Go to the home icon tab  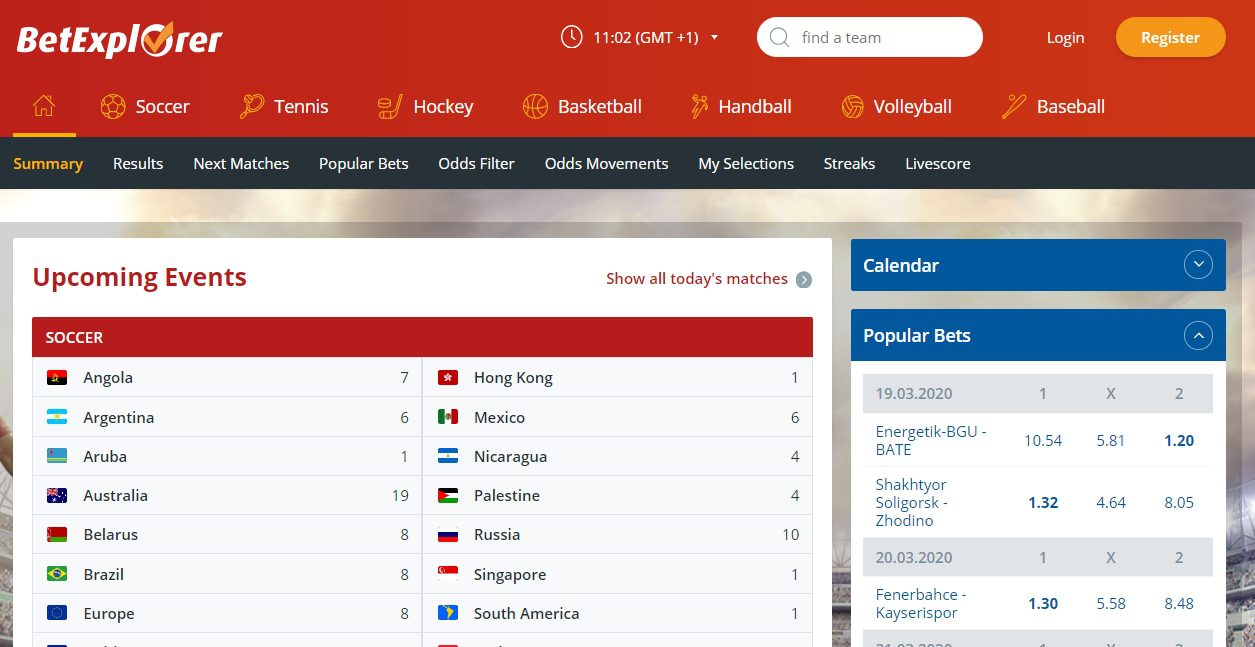(x=44, y=106)
